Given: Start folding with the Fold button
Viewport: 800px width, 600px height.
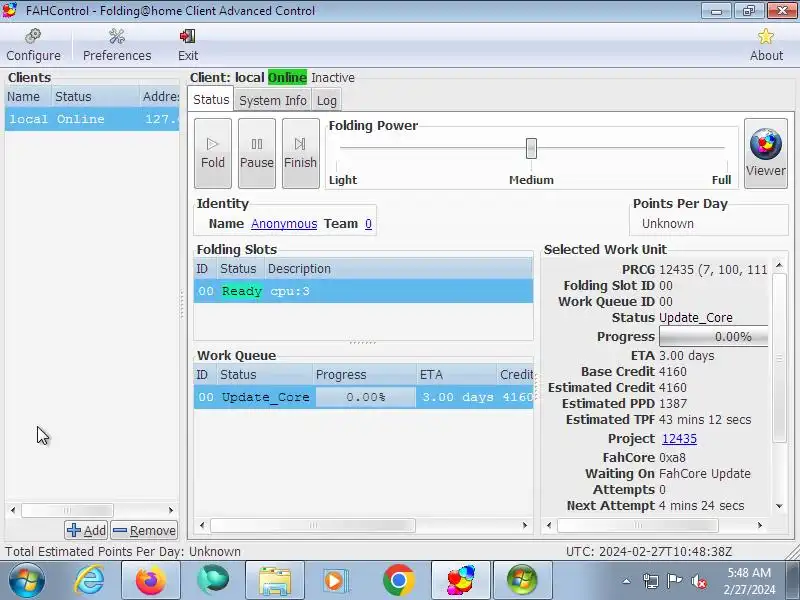Looking at the screenshot, I should coord(213,153).
